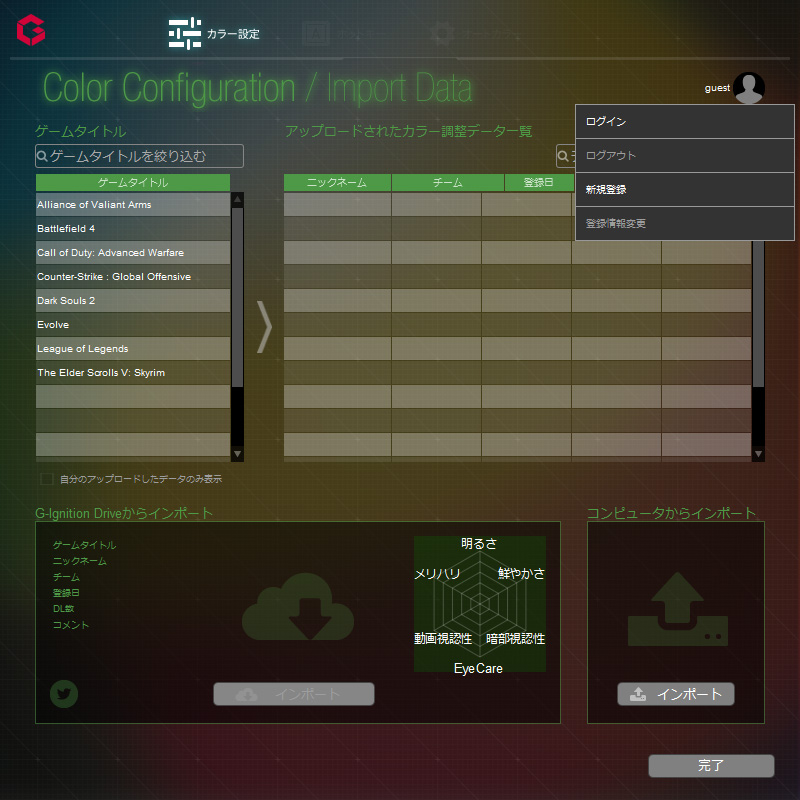Viewport: 800px width, 800px height.
Task: Click the red G-Ignition logo icon
Action: 31,30
